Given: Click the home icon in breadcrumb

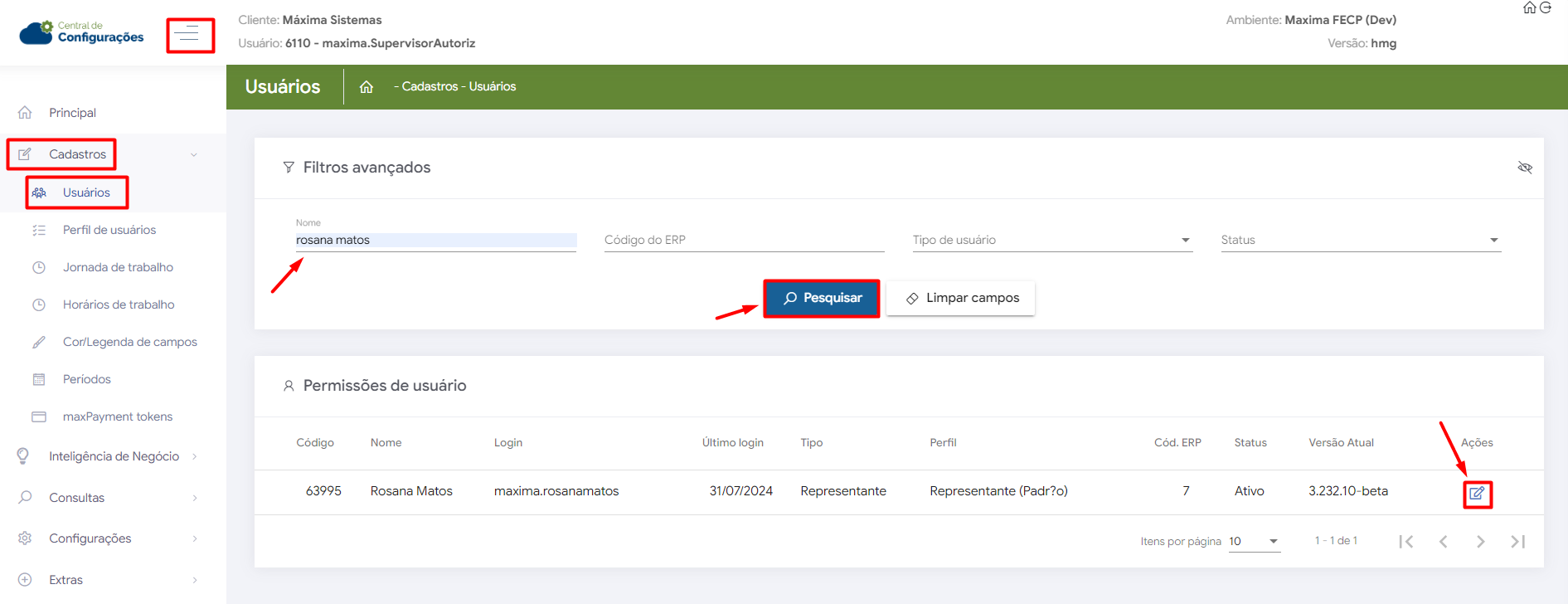Looking at the screenshot, I should (x=367, y=87).
